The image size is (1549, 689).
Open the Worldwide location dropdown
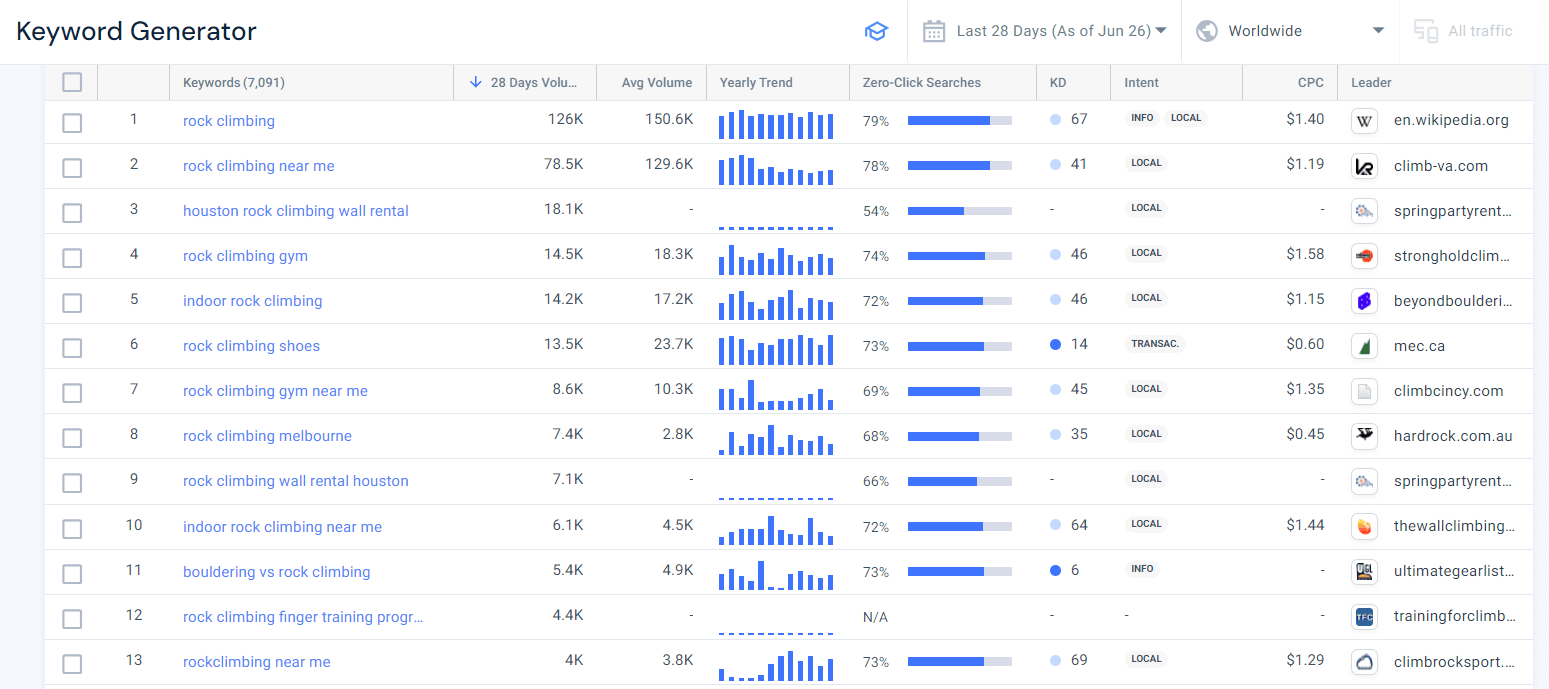tap(1290, 30)
